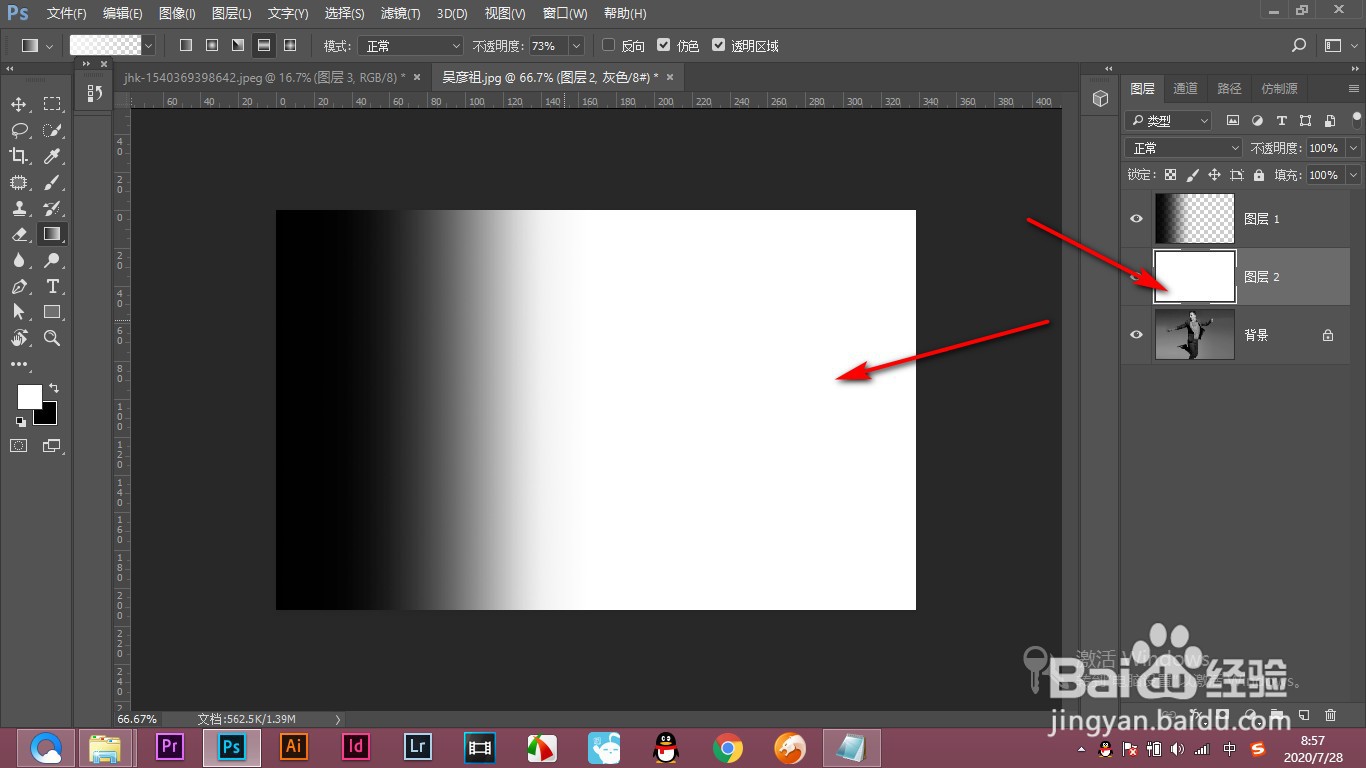The image size is (1366, 768).
Task: Open the History panel icon
Action: [x=94, y=93]
